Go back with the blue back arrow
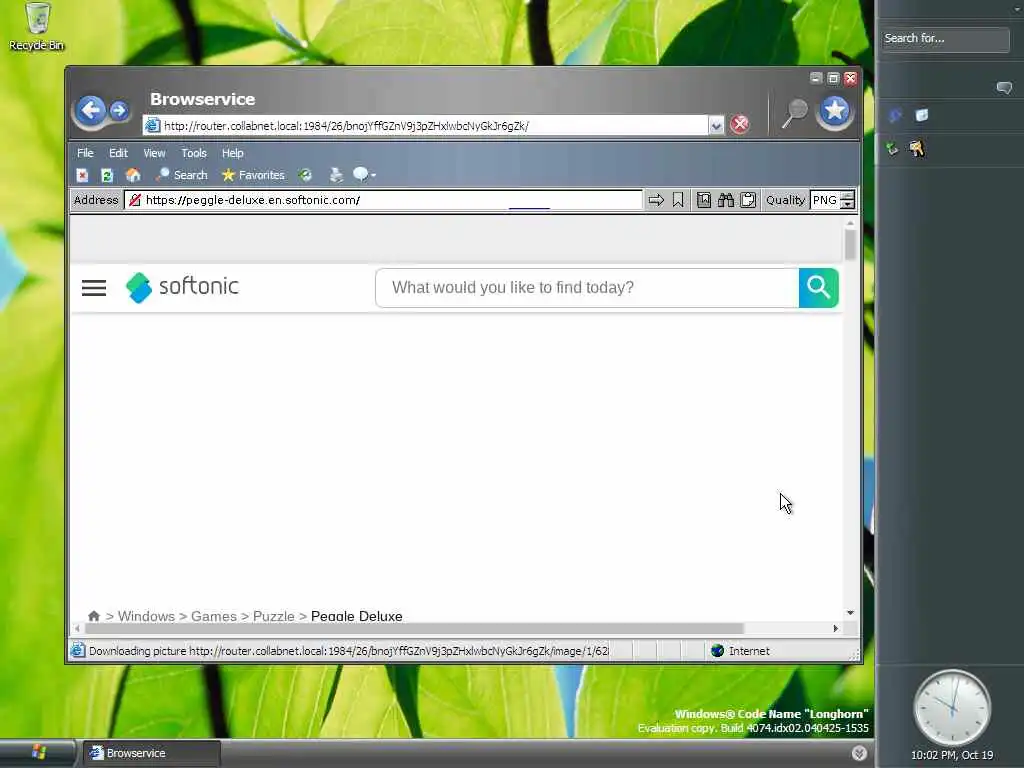 90,110
